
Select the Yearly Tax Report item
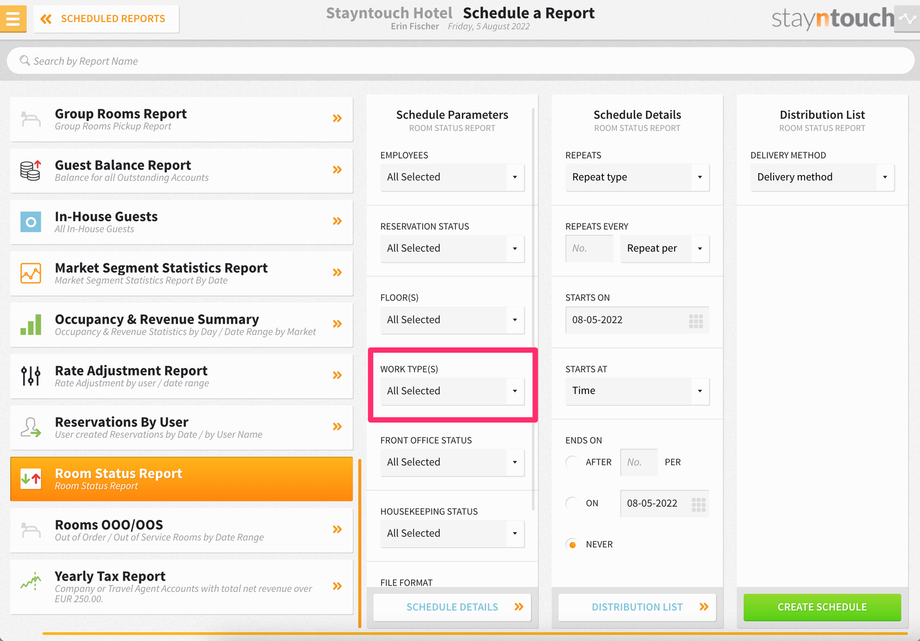point(181,586)
